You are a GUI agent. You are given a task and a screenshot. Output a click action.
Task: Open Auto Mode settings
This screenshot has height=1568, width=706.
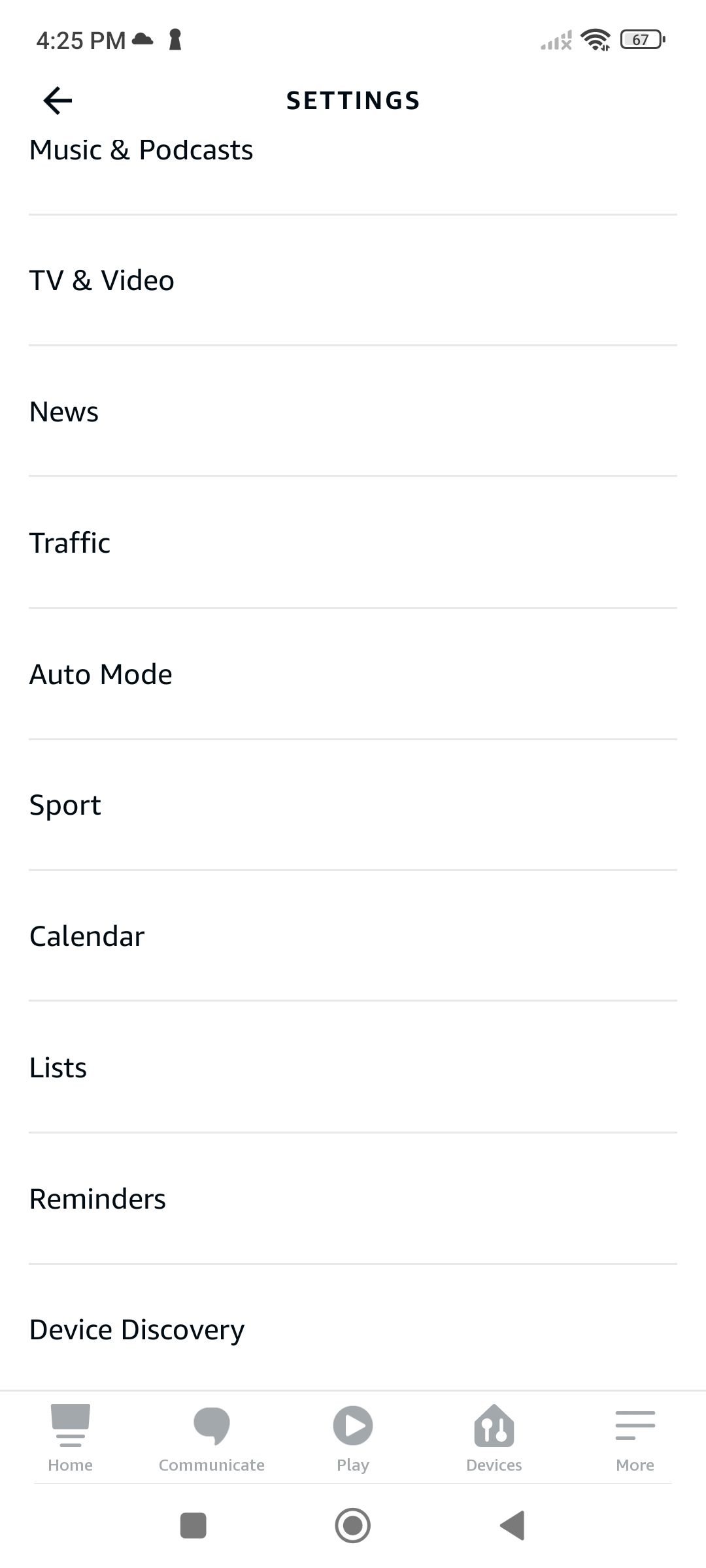101,674
